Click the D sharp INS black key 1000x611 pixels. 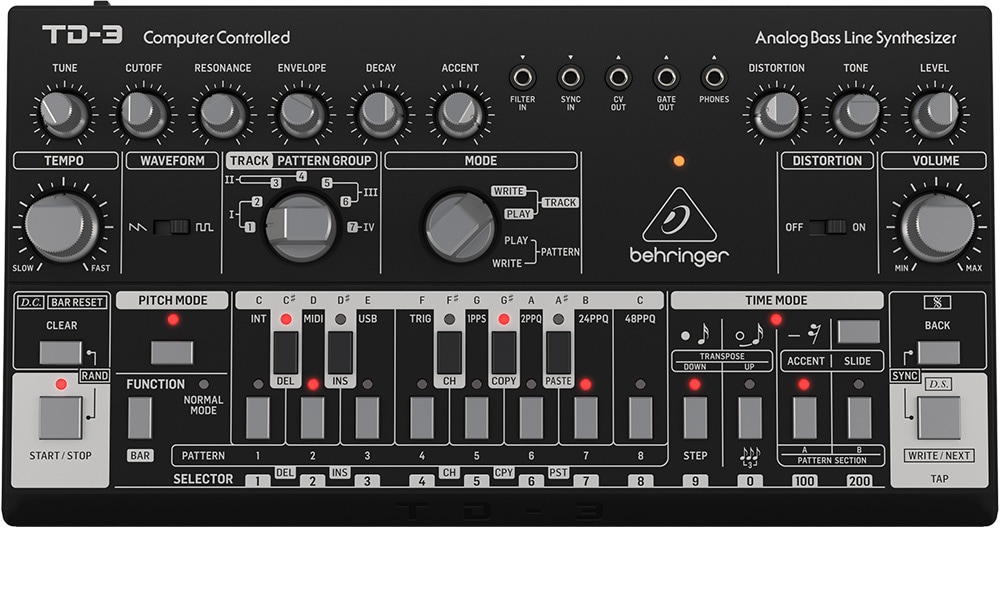click(340, 352)
